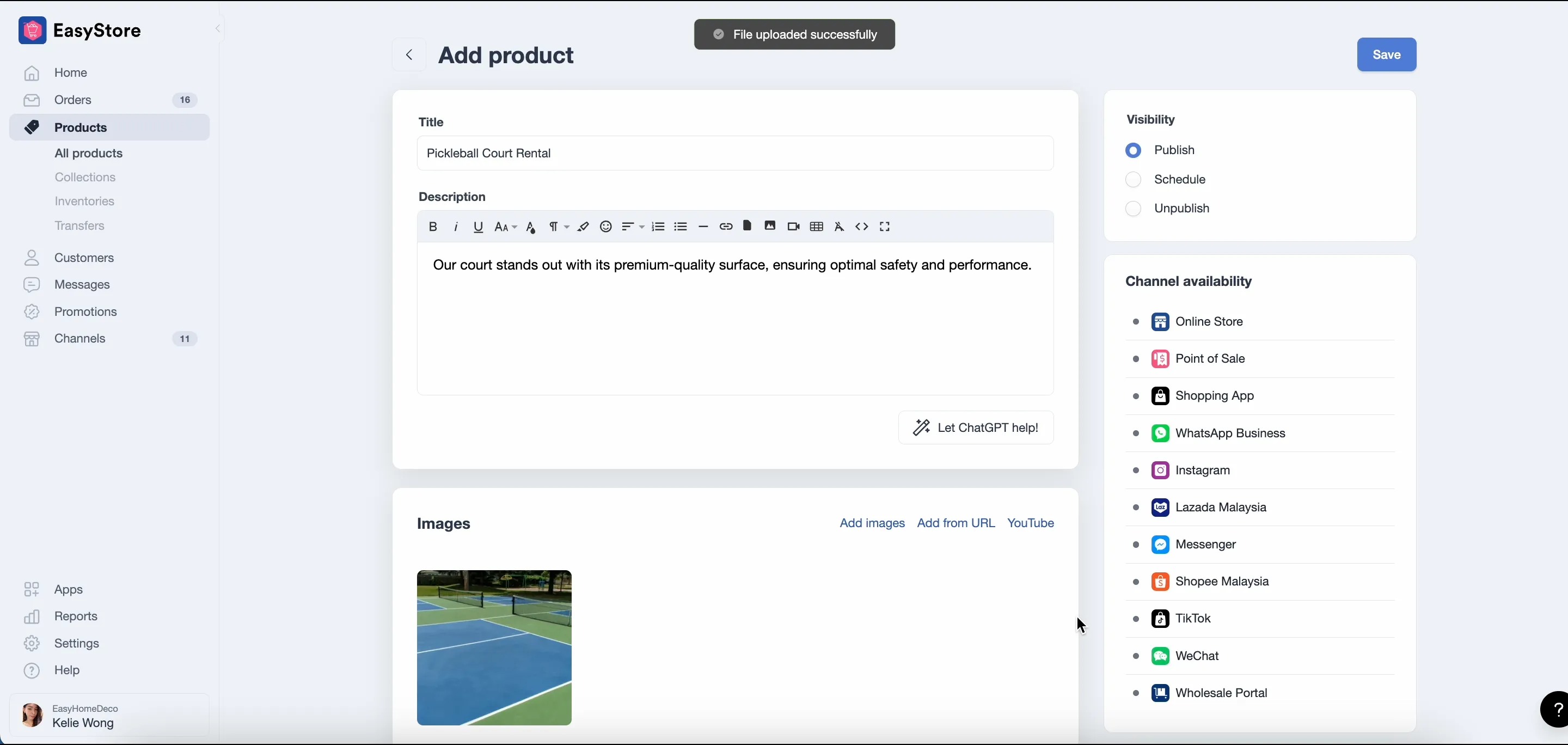Apply italic formatting to description text
Screen dimensions: 1568x745
click(455, 227)
